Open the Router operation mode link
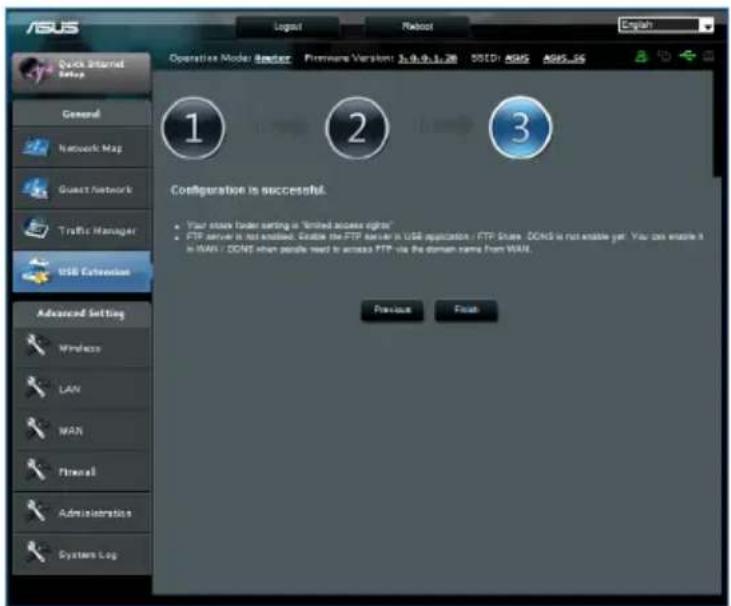The image size is (731, 606). click(272, 58)
